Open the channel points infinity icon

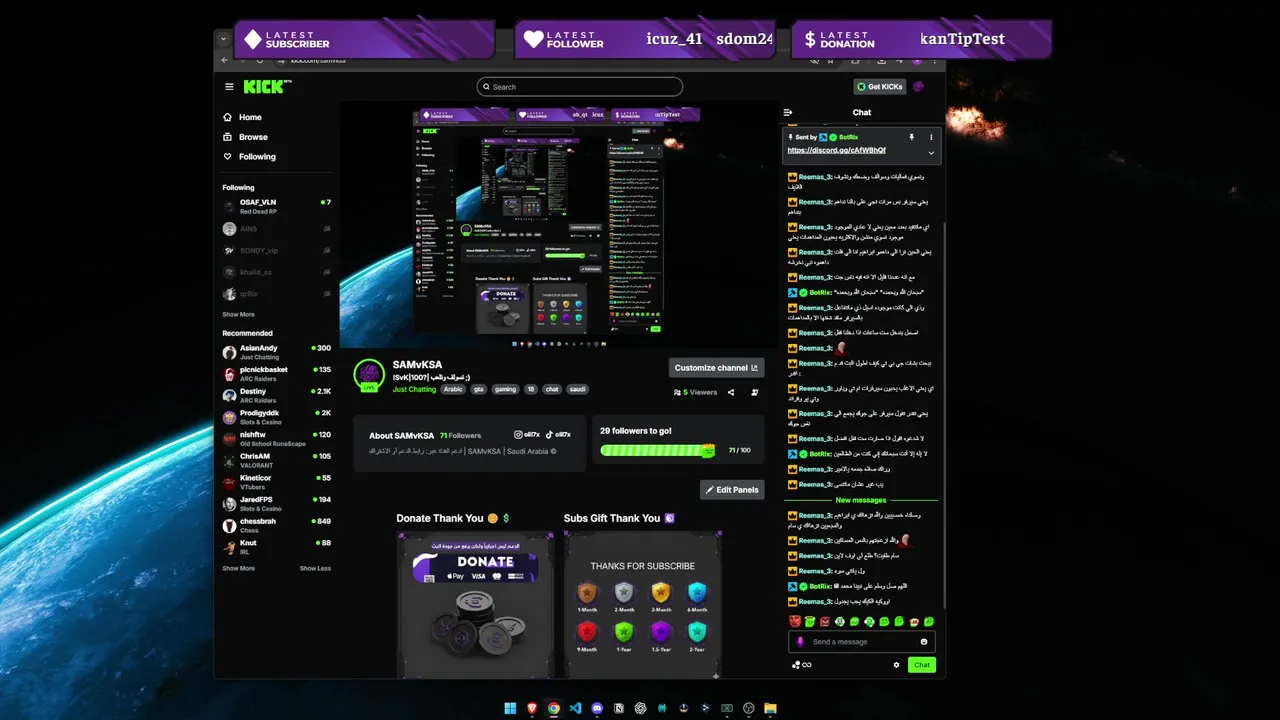pyautogui.click(x=801, y=665)
